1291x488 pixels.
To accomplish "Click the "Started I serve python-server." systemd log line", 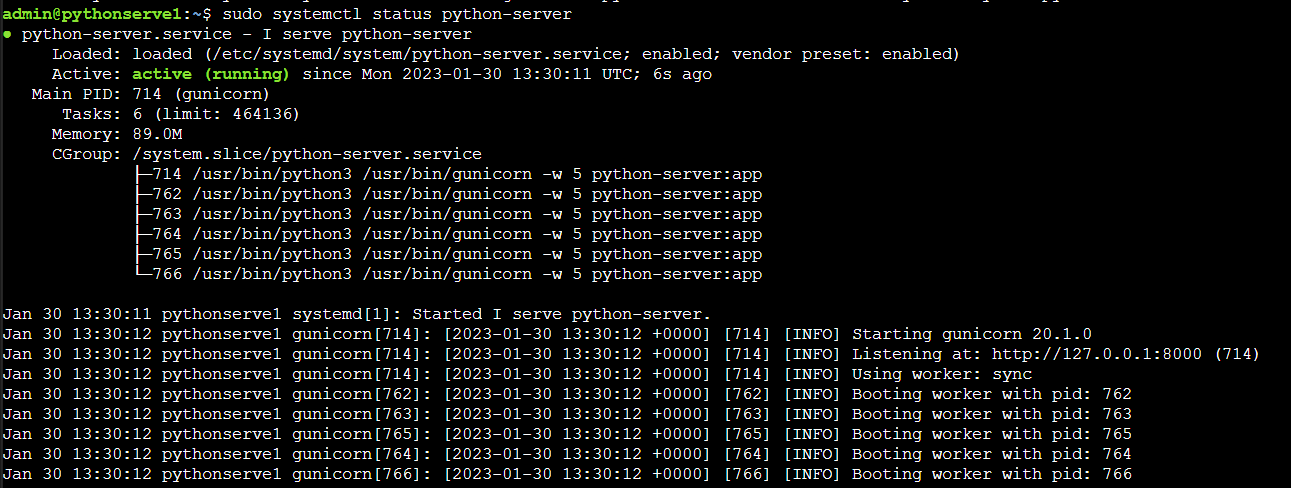I will tap(561, 314).
